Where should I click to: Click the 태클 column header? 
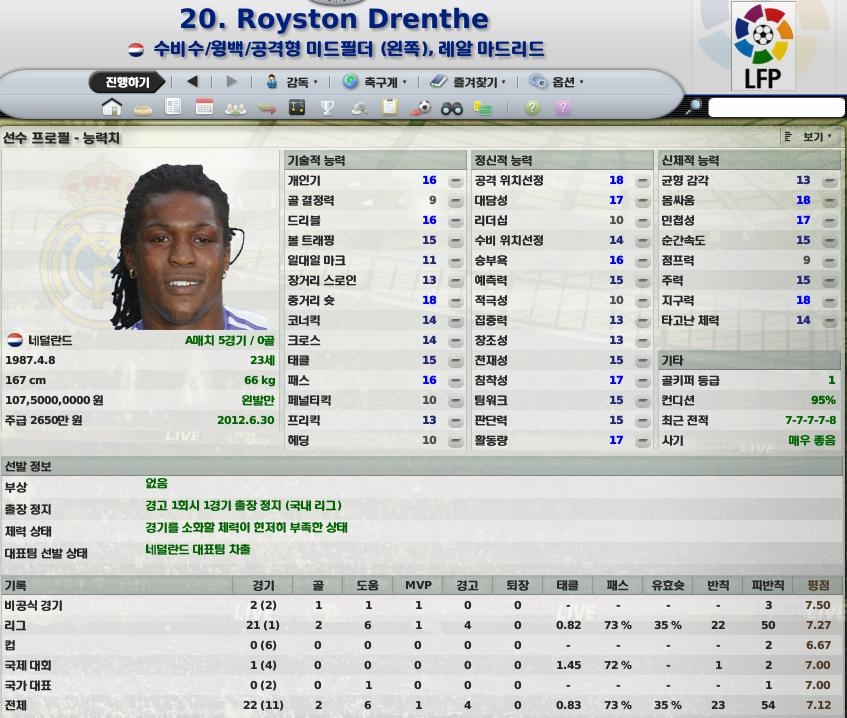tap(568, 585)
